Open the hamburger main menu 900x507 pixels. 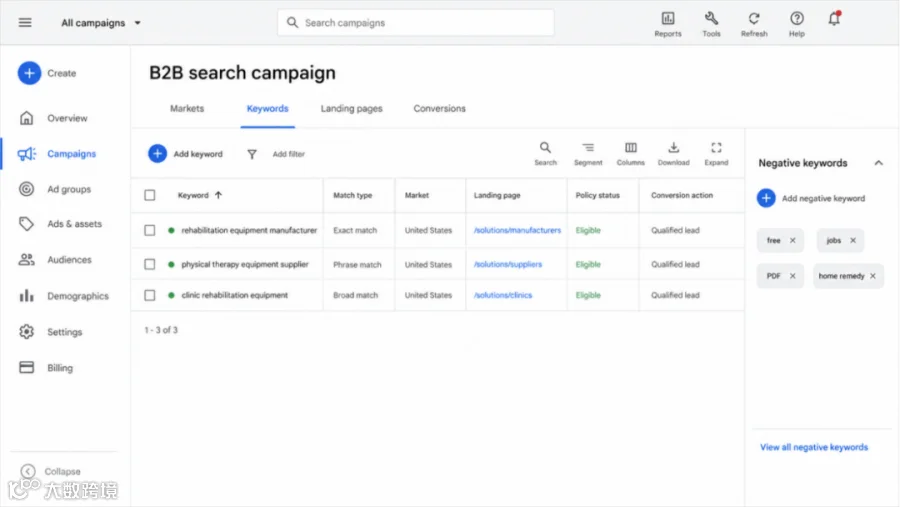(25, 22)
